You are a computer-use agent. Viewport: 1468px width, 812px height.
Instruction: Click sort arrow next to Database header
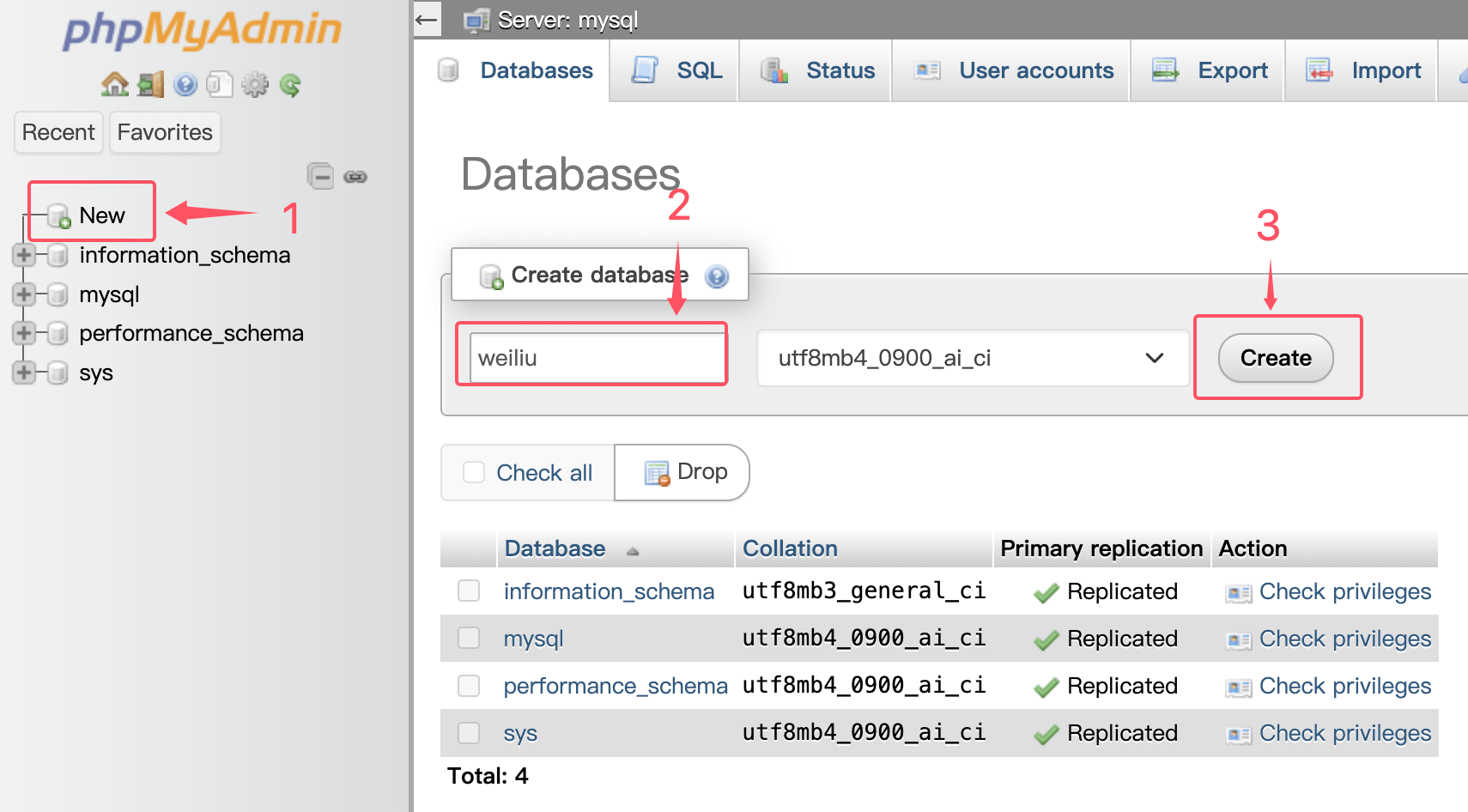coord(633,551)
